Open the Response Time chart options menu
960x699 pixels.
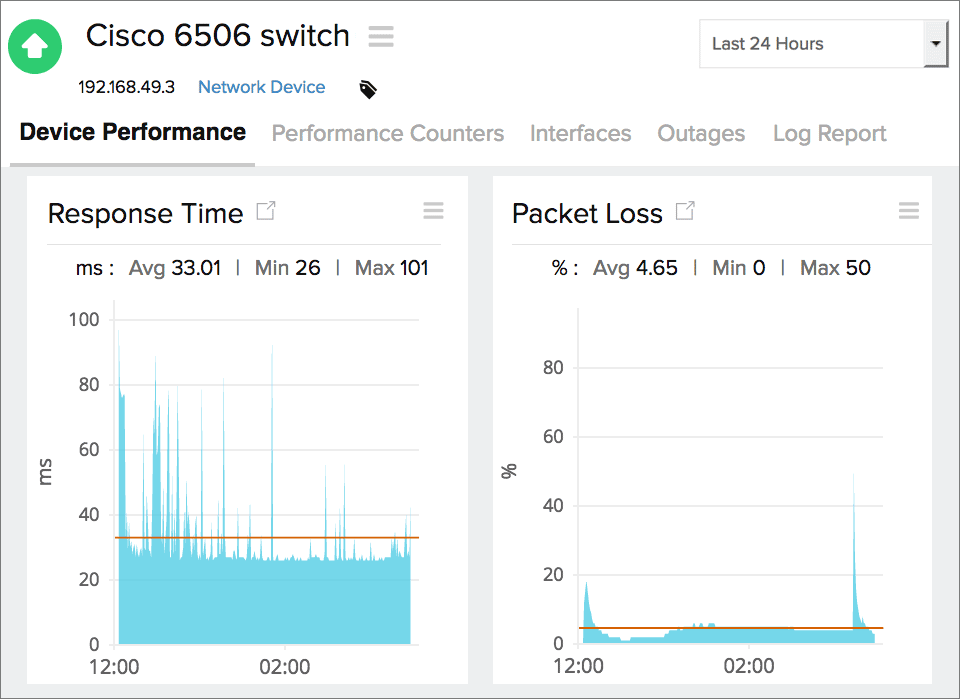(433, 210)
